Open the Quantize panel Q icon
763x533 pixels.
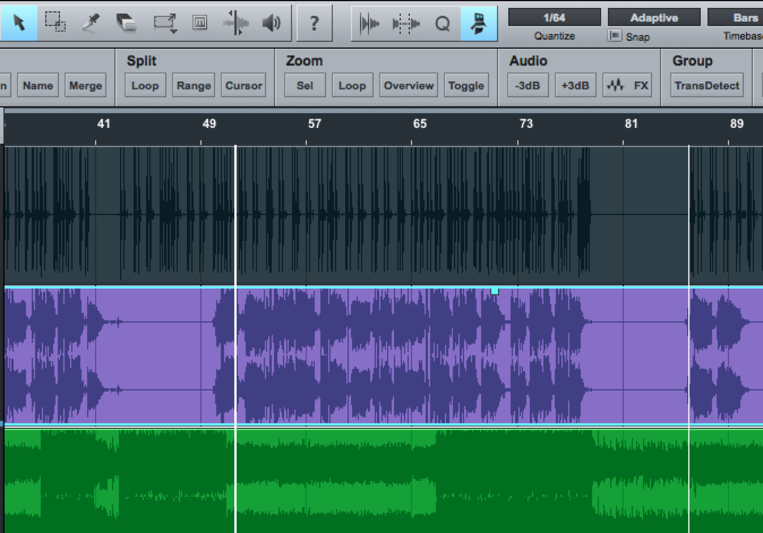(x=442, y=23)
